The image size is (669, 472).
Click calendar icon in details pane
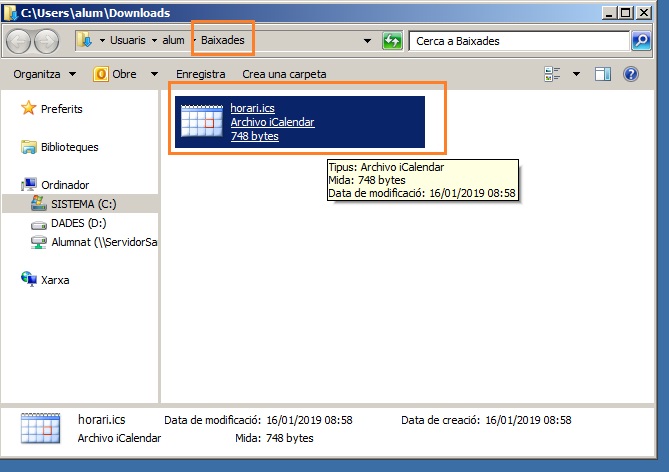41,428
